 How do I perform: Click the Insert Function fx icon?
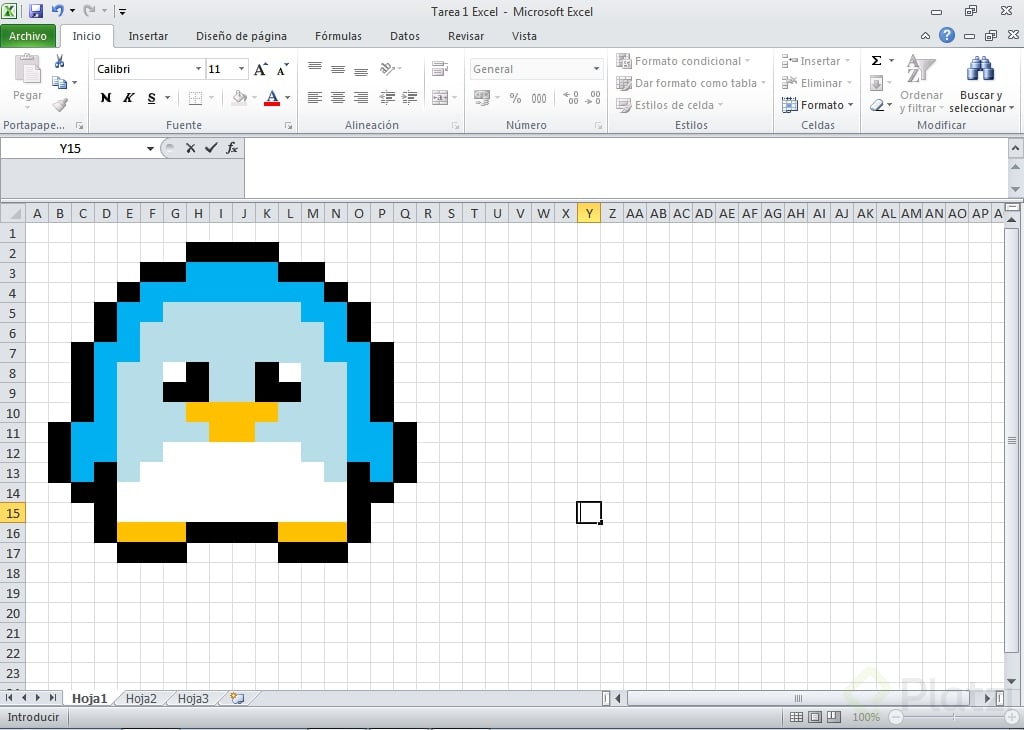click(232, 148)
